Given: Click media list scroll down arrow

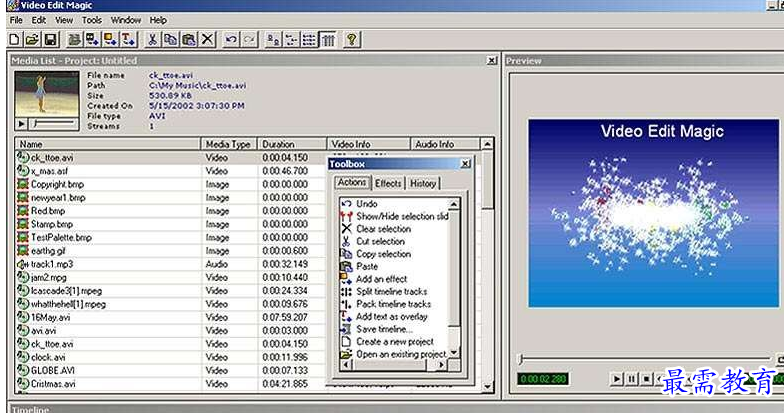Looking at the screenshot, I should (487, 386).
